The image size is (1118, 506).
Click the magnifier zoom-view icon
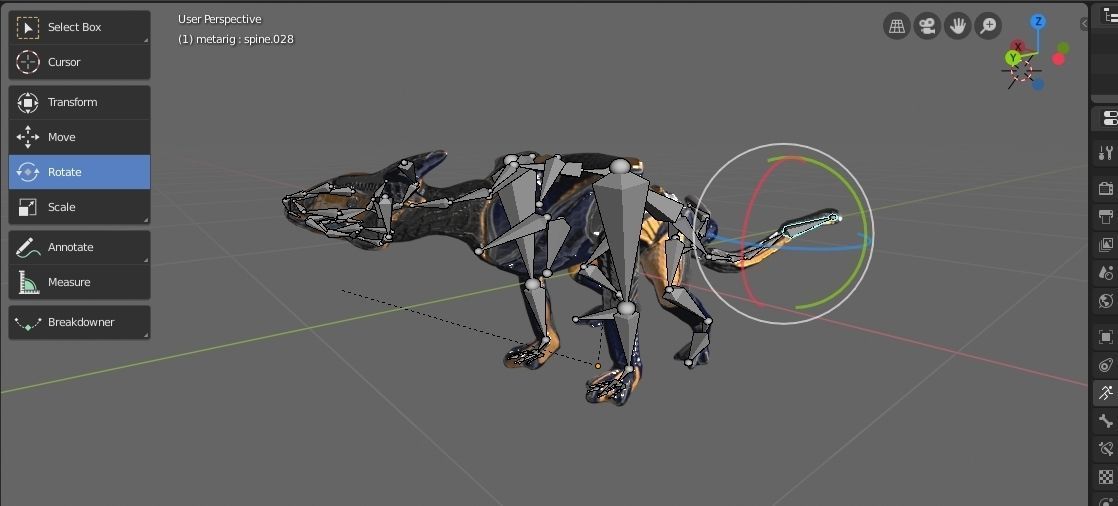point(988,26)
